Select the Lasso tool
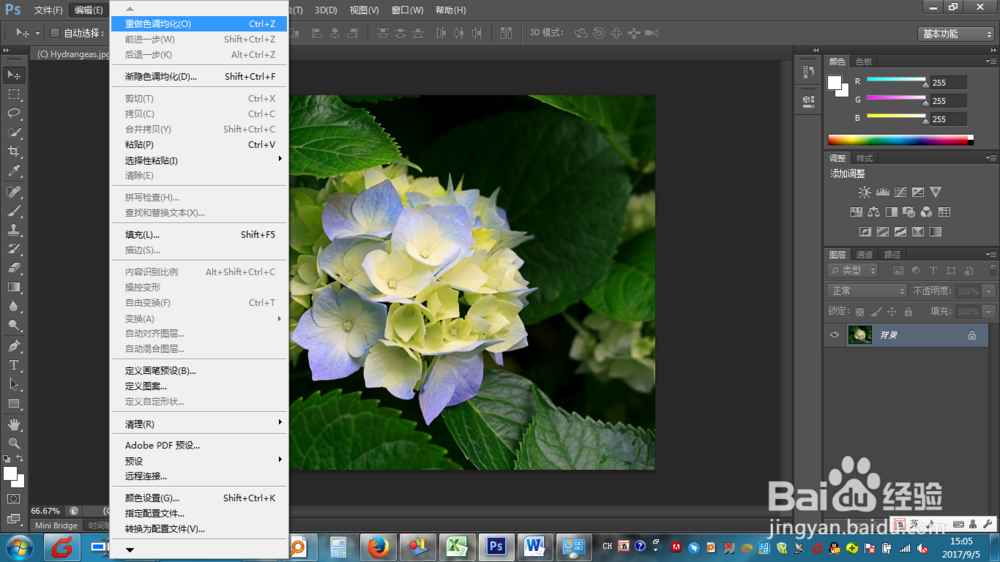The height and width of the screenshot is (562, 1000). (x=14, y=114)
